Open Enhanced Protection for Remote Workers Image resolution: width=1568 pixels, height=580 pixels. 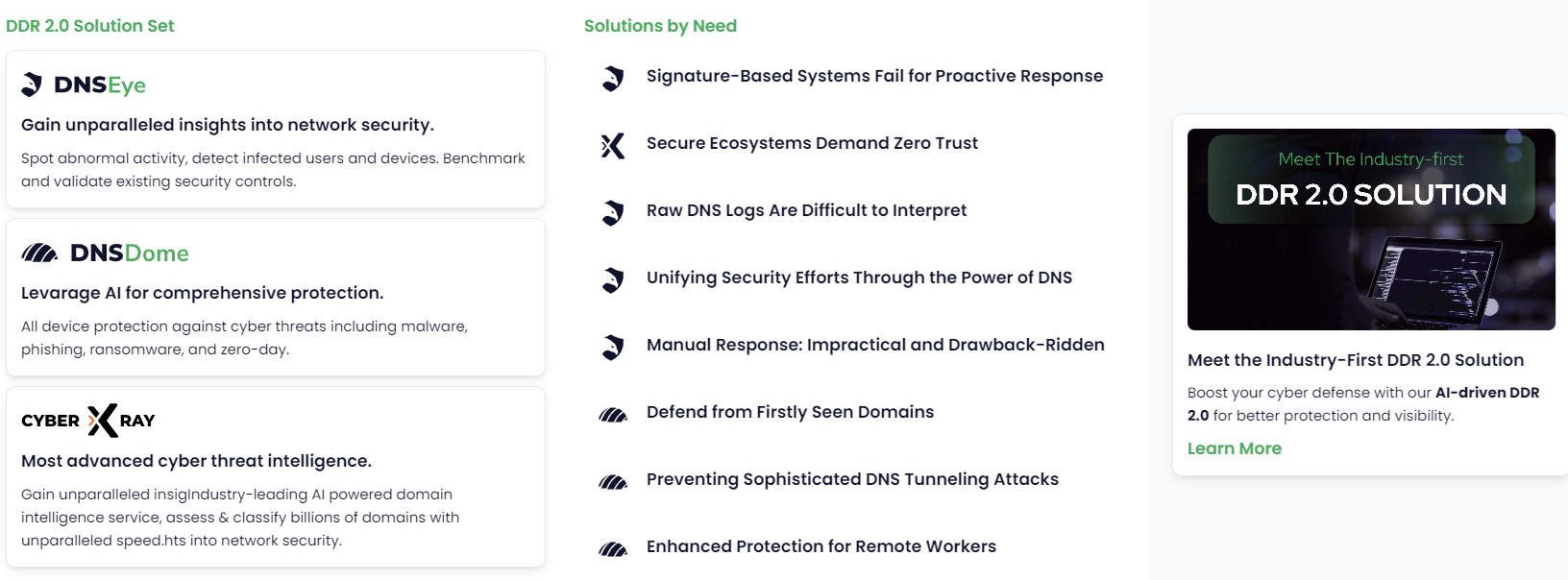(821, 546)
